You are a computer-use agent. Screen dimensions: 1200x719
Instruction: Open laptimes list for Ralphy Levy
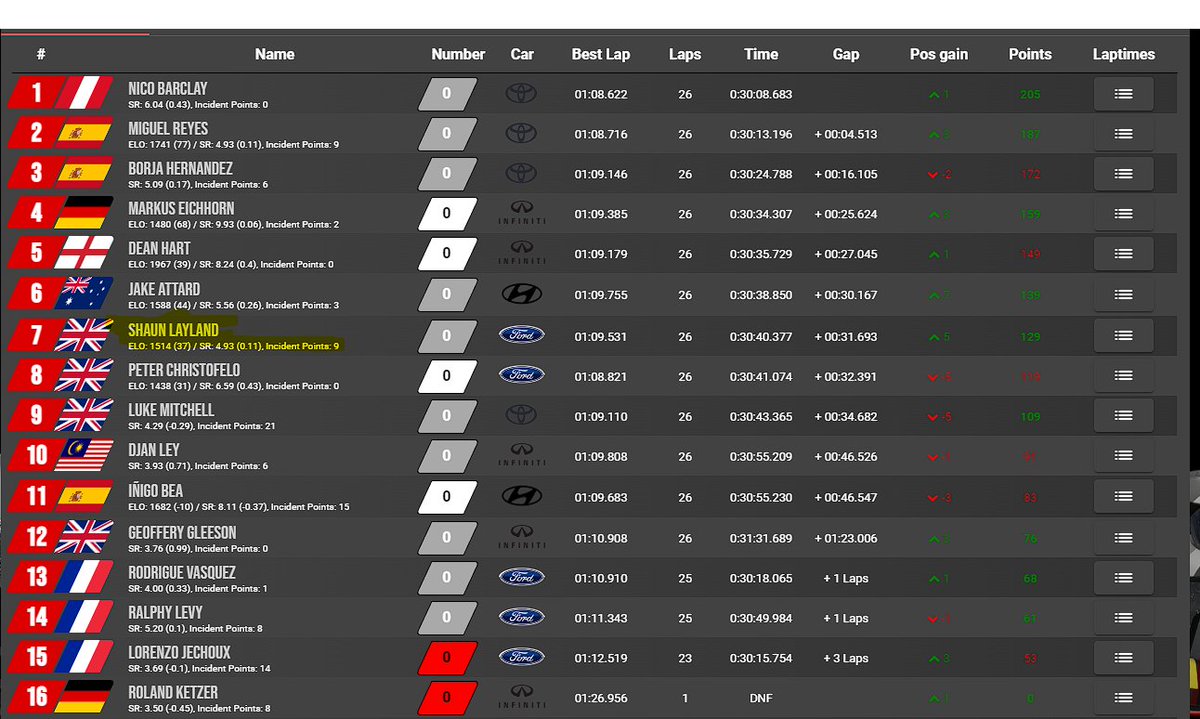pyautogui.click(x=1123, y=618)
